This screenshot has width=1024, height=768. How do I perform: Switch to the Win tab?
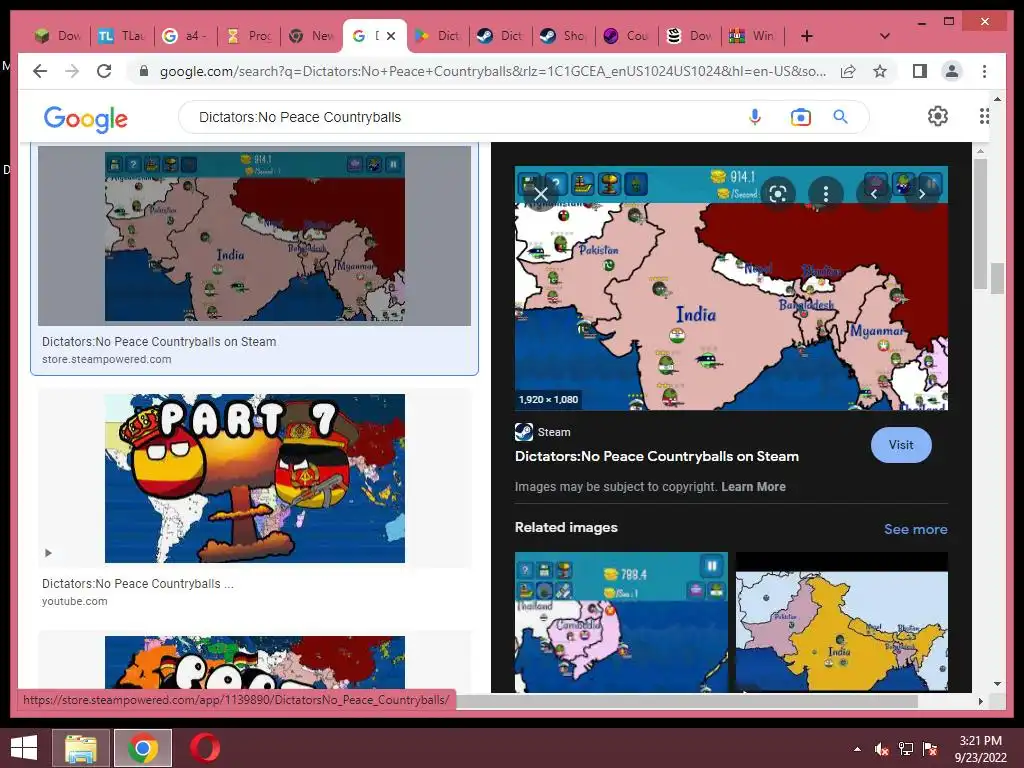coord(753,36)
